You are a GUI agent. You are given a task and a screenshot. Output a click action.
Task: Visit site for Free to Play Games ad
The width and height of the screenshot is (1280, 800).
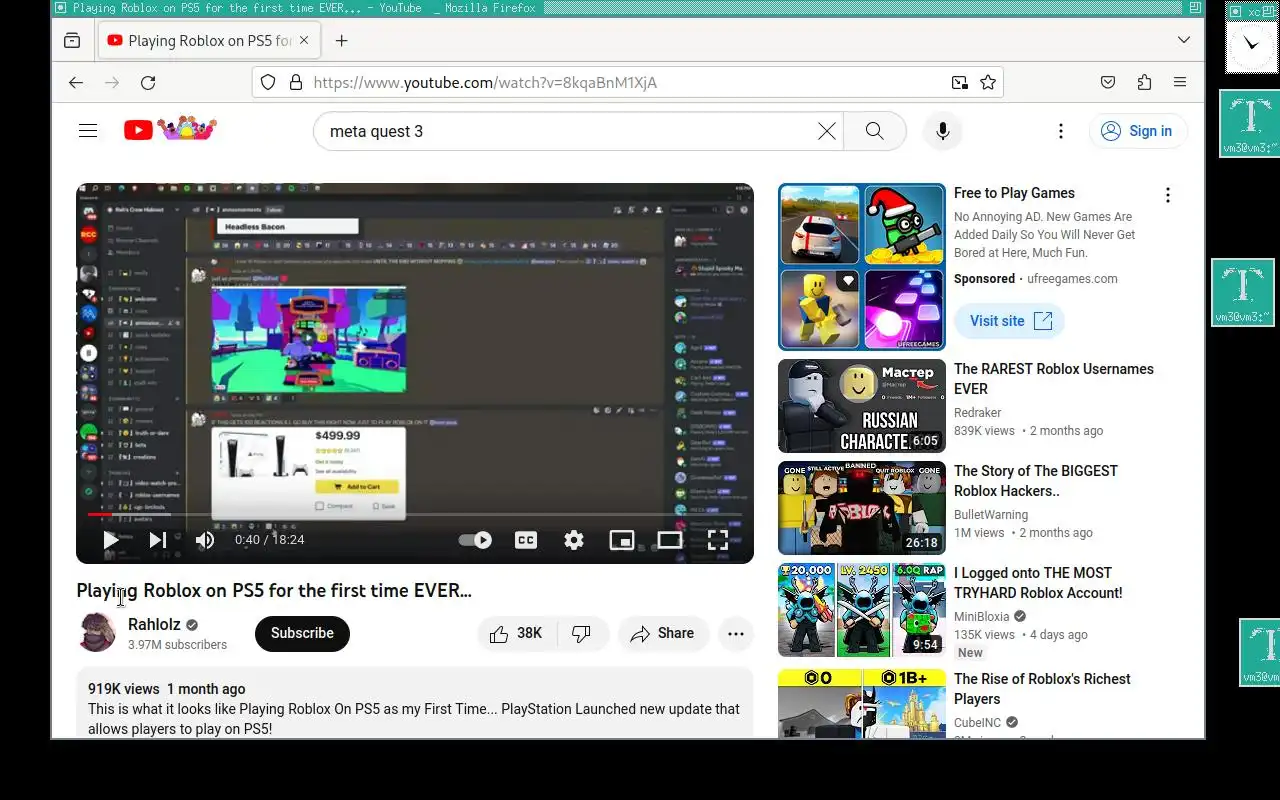pos(1010,321)
